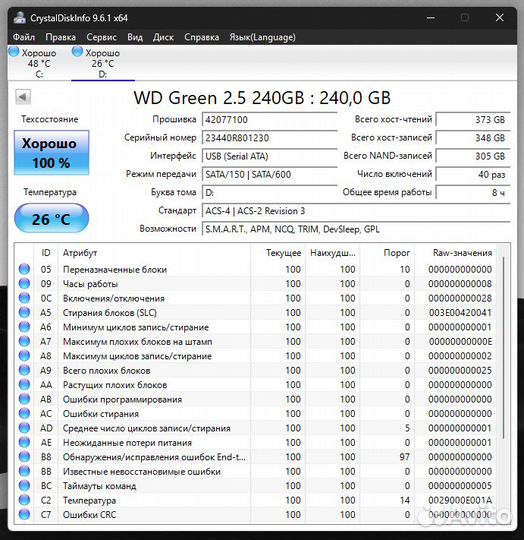Click status icon of attribute AC row
The image size is (524, 540).
24,413
